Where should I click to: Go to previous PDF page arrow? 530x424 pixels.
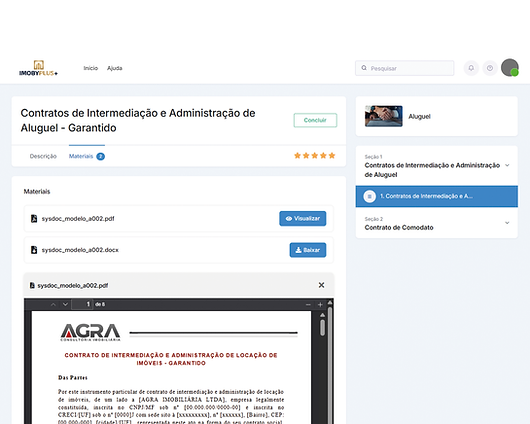(x=53, y=304)
